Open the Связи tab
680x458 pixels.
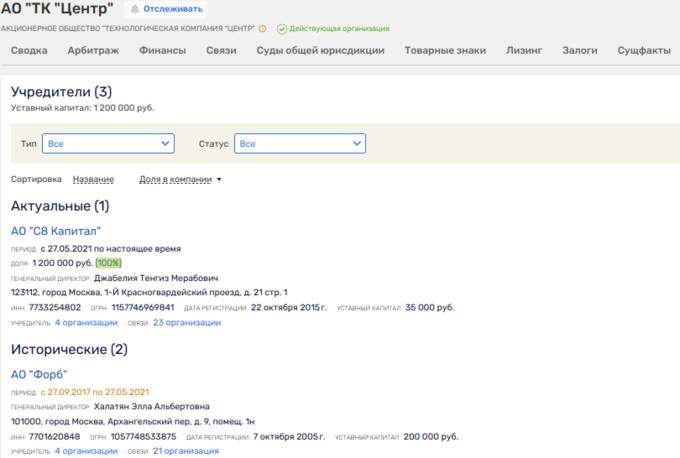(x=221, y=50)
